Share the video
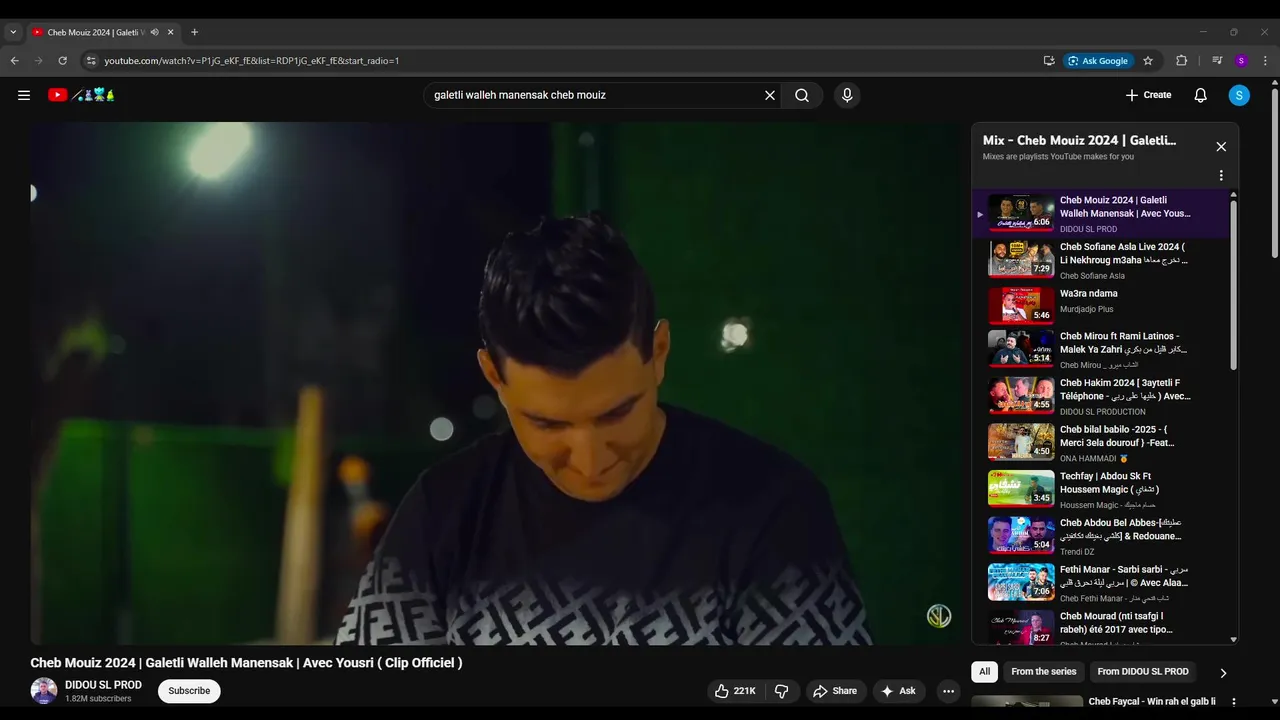 [x=835, y=691]
